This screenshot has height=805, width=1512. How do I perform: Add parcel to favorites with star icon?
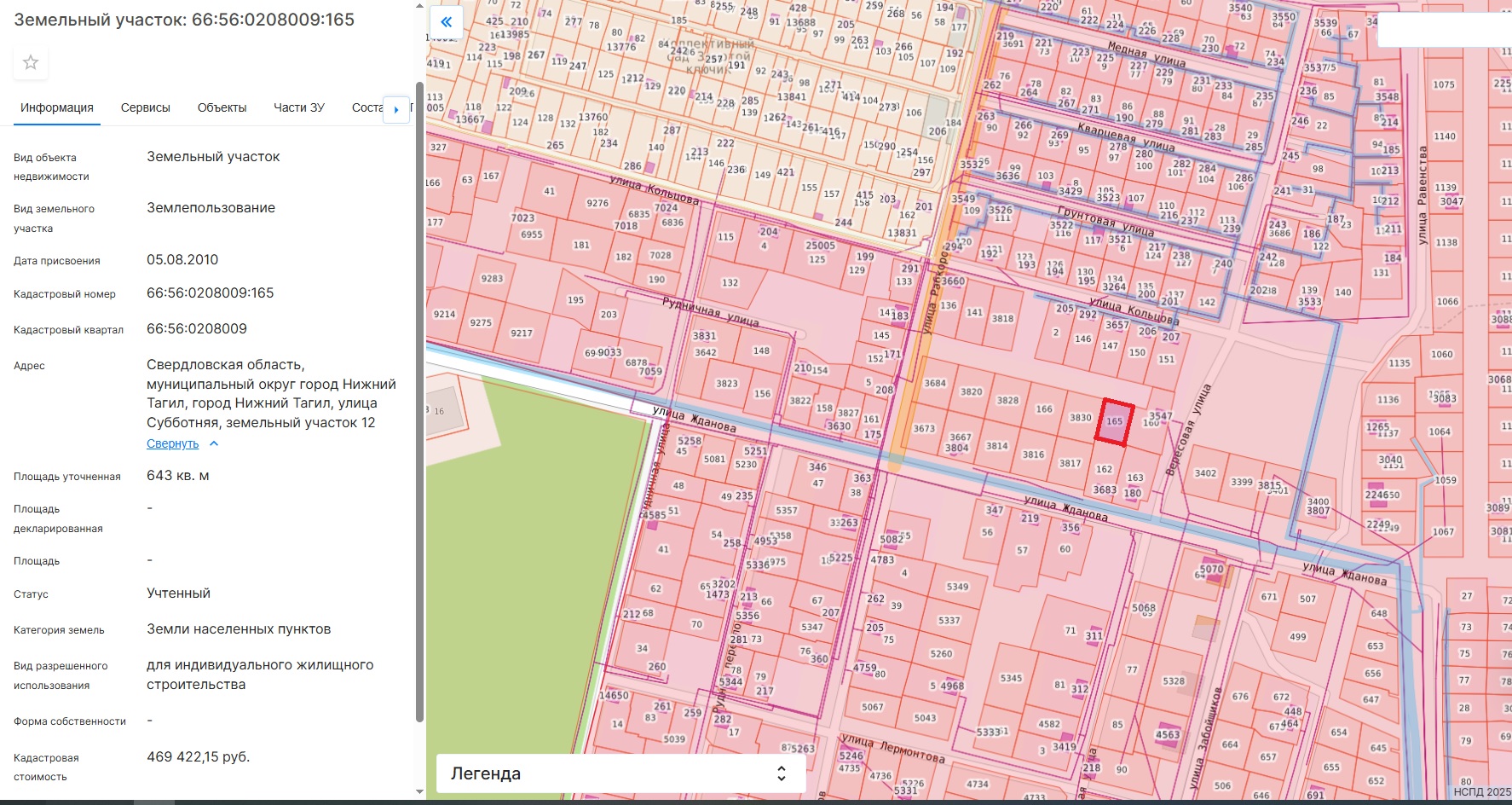(x=31, y=62)
